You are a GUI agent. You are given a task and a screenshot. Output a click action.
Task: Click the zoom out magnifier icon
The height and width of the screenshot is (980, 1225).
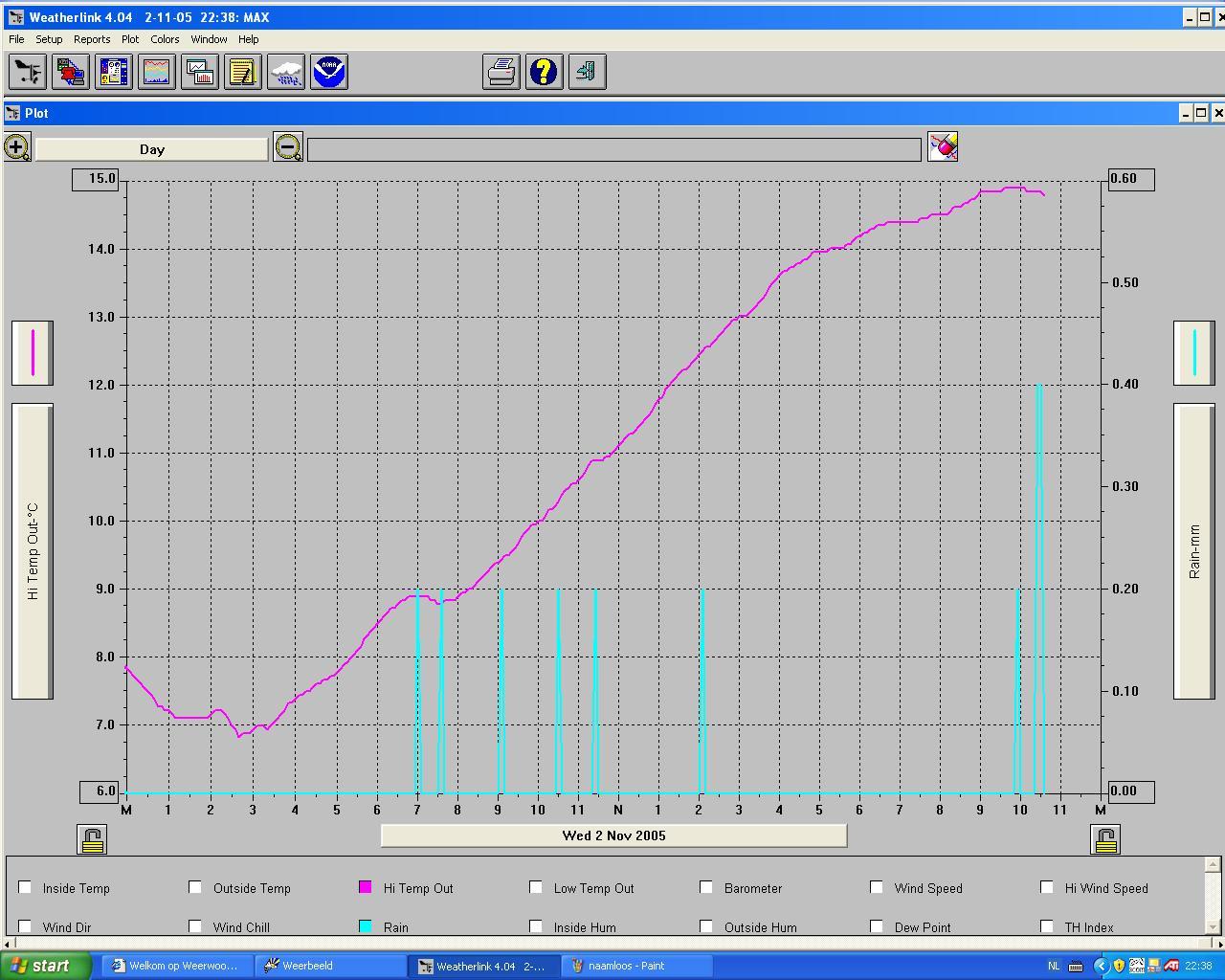[287, 147]
